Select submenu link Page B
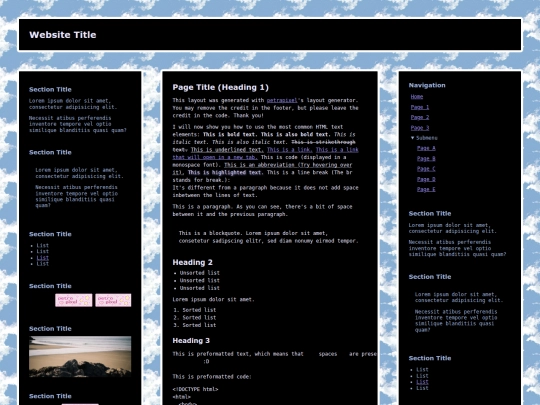Viewport: 540px width, 405px height. (426, 158)
